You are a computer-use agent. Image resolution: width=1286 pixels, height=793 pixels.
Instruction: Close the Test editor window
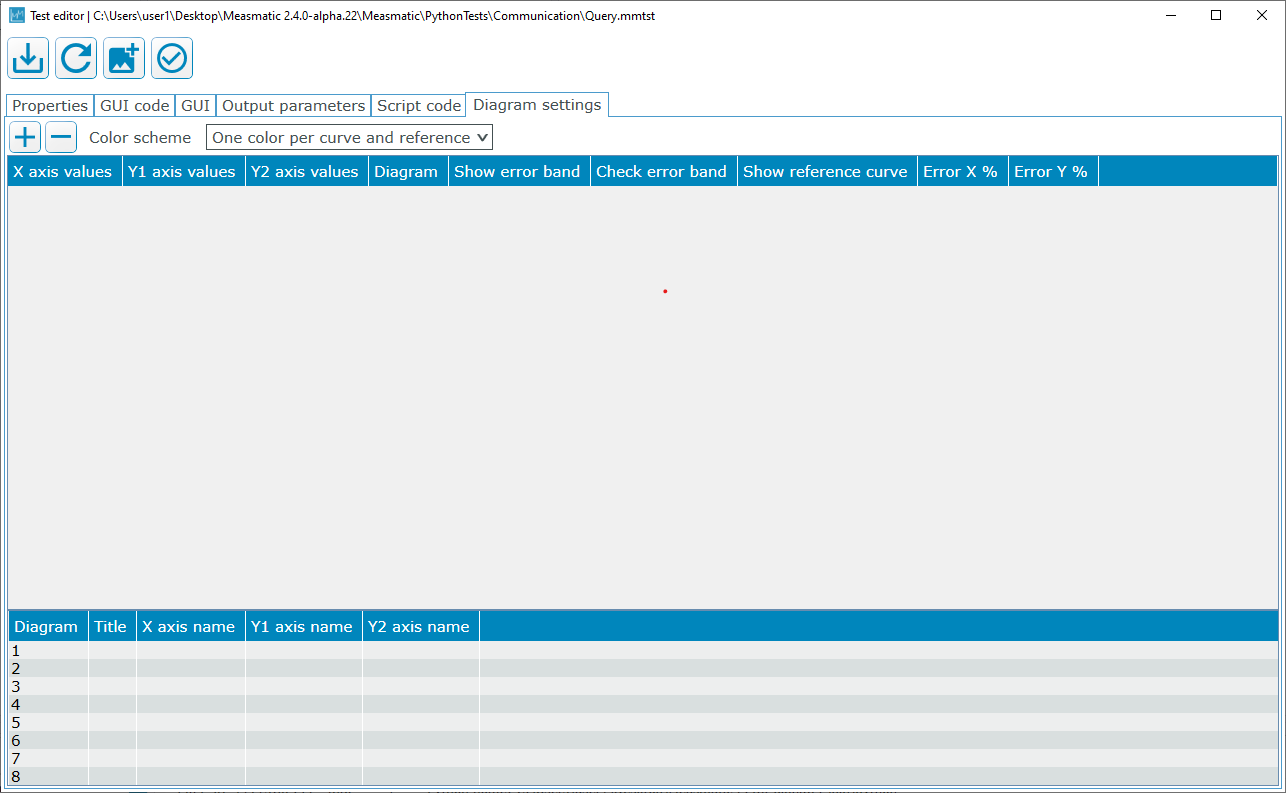tap(1262, 15)
